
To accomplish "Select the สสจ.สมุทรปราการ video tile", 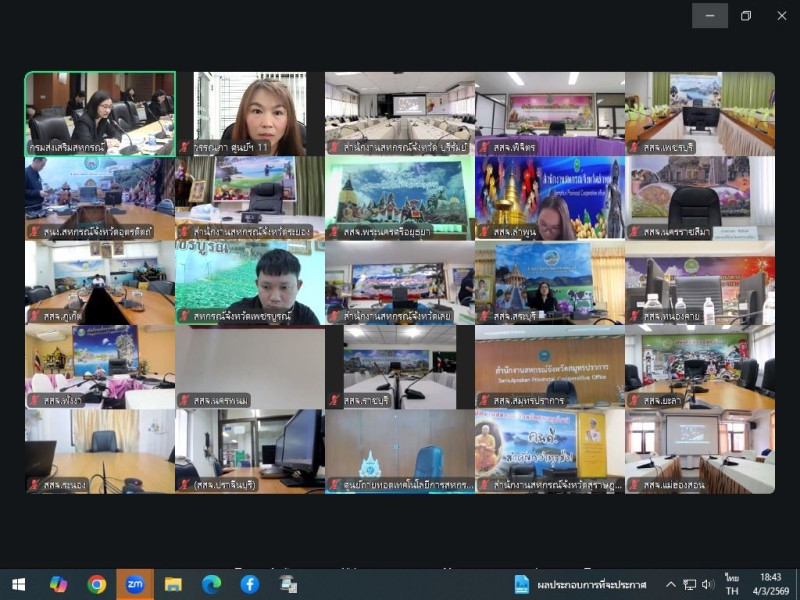I will pos(550,365).
